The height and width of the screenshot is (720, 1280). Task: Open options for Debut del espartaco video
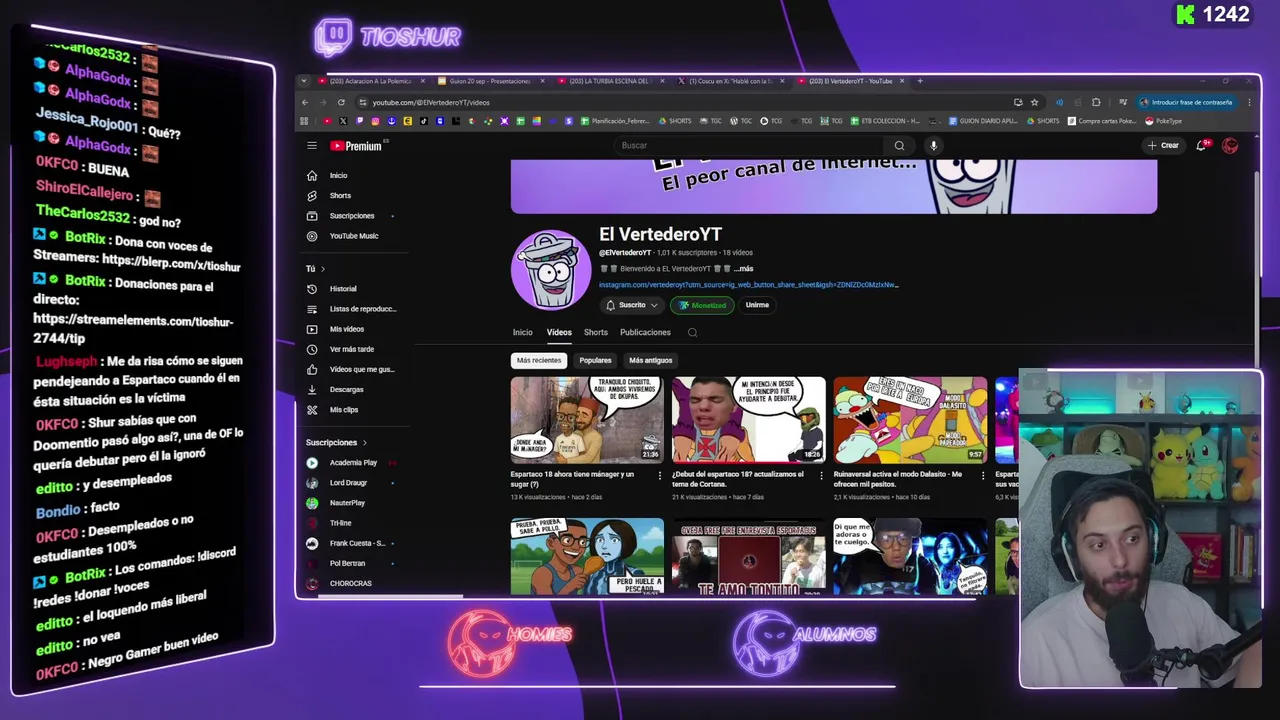coord(821,476)
